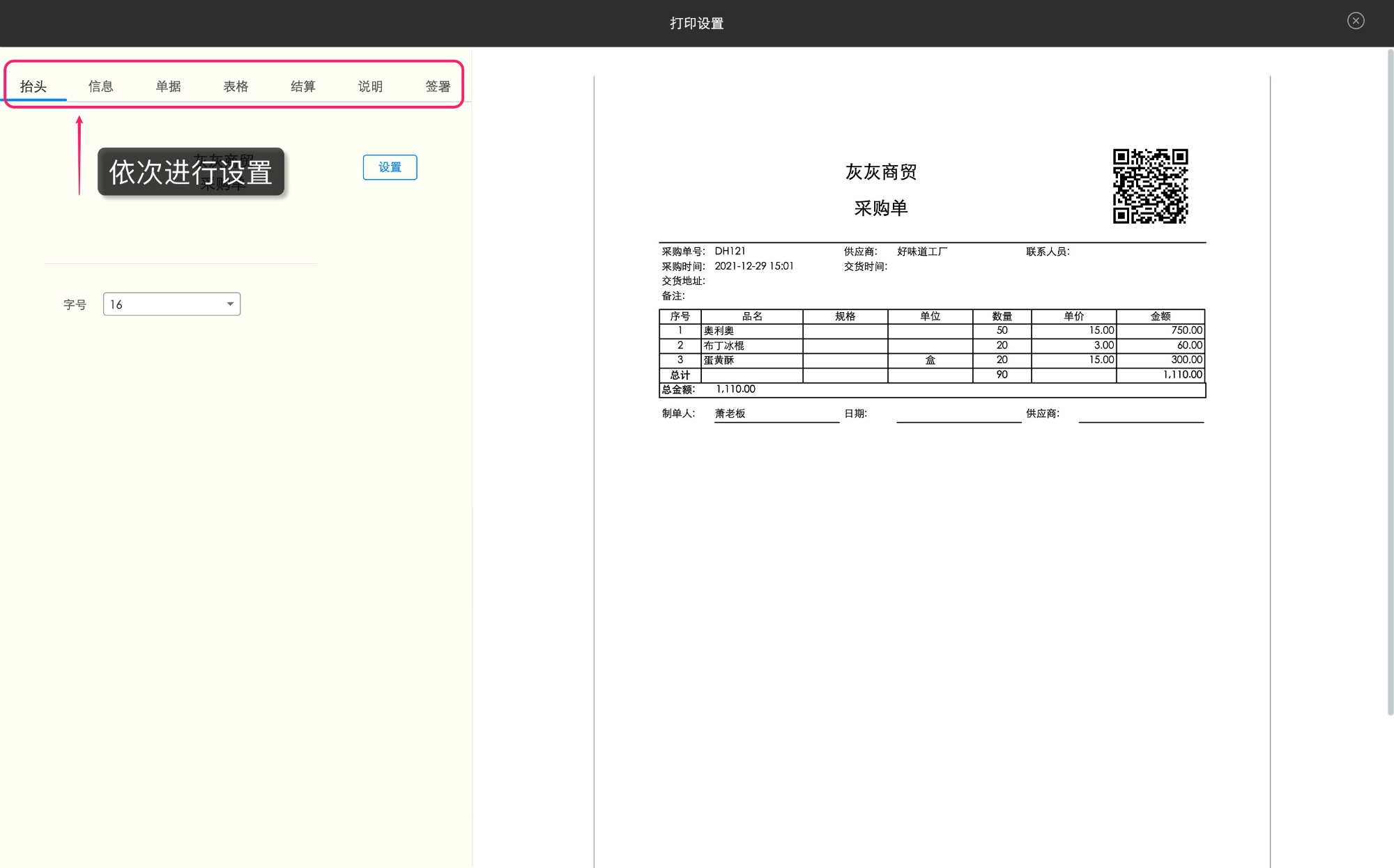The width and height of the screenshot is (1394, 868).
Task: Open the 结算 settings tab
Action: [x=303, y=86]
